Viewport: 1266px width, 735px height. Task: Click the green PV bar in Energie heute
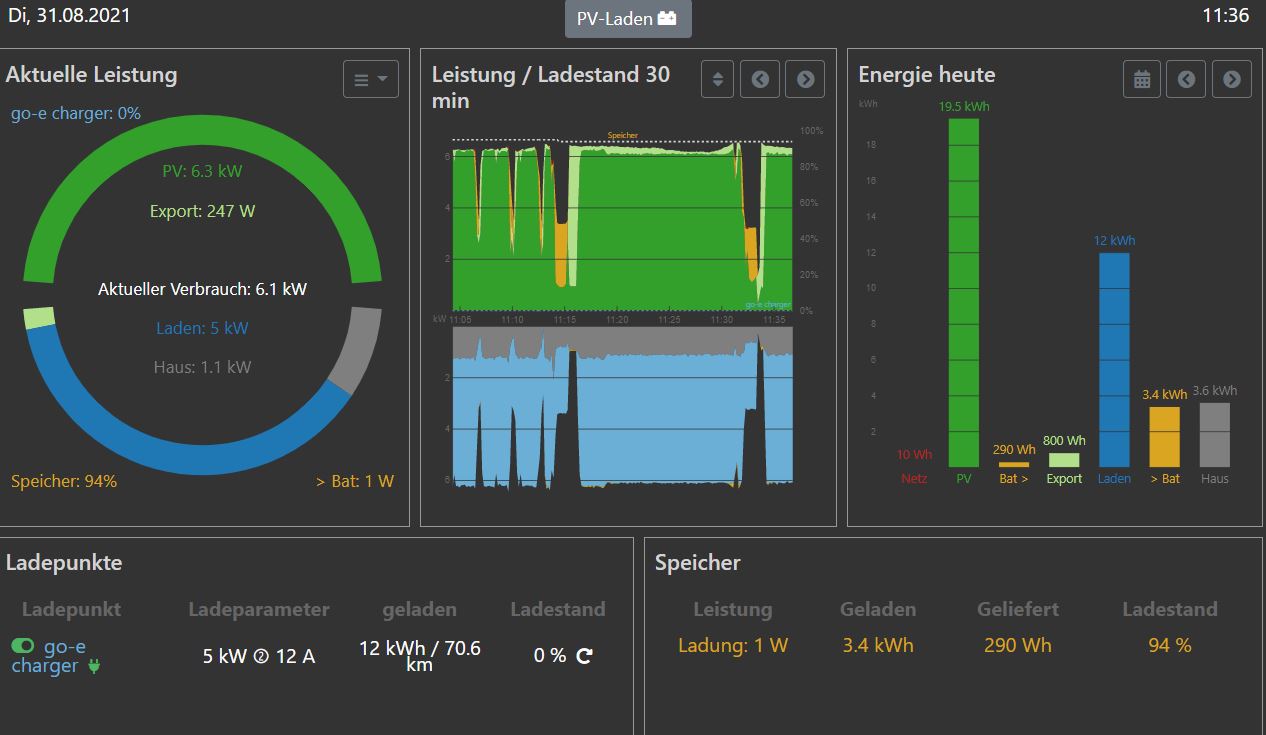[964, 292]
